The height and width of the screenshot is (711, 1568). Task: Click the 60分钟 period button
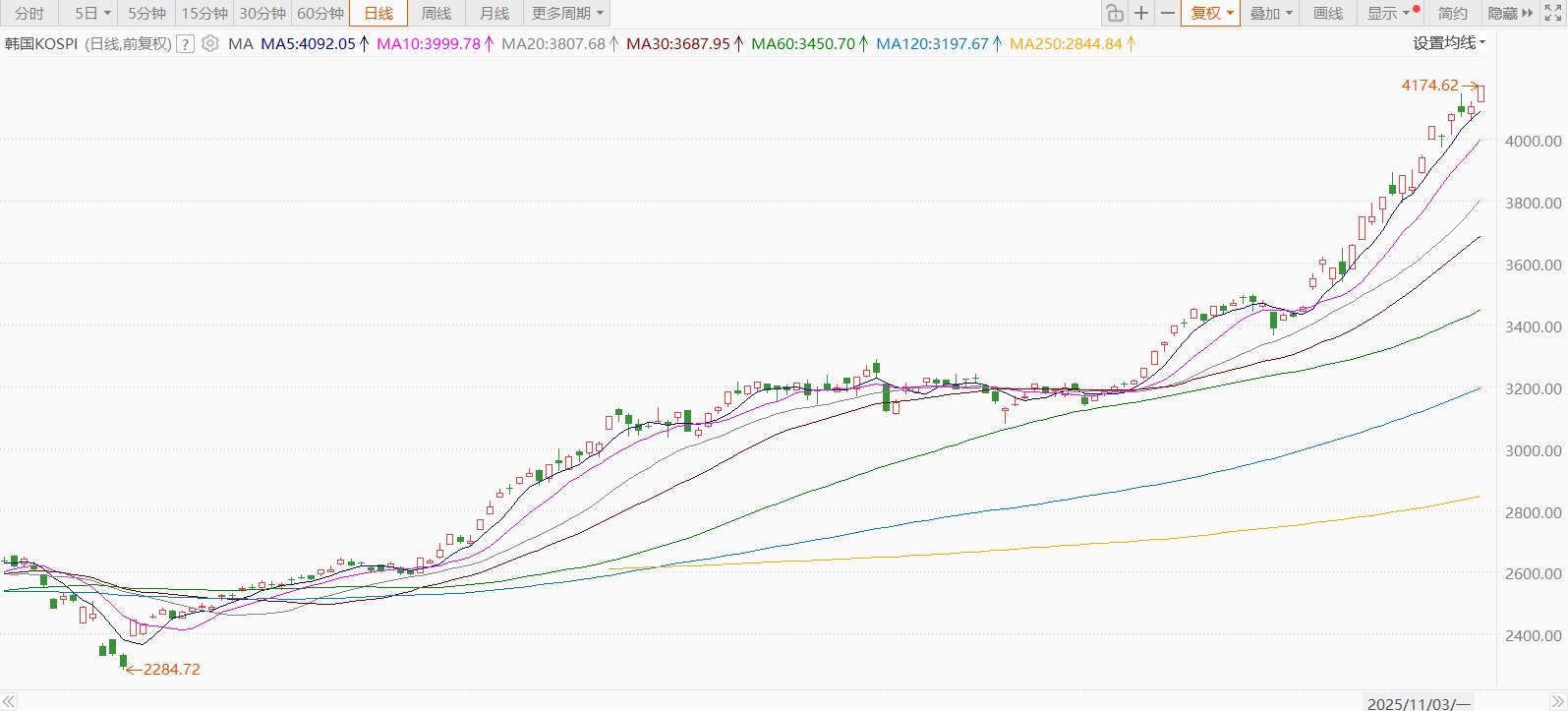(x=320, y=13)
